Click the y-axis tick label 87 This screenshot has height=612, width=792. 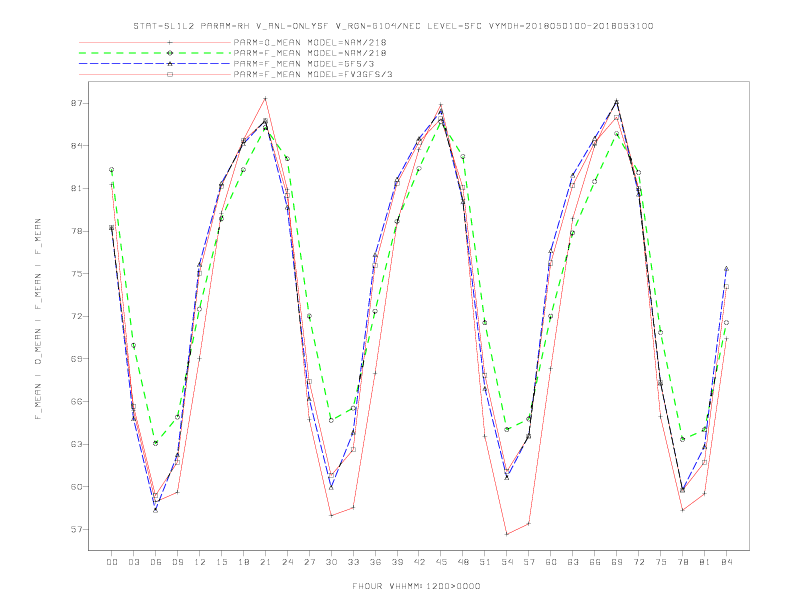75,103
